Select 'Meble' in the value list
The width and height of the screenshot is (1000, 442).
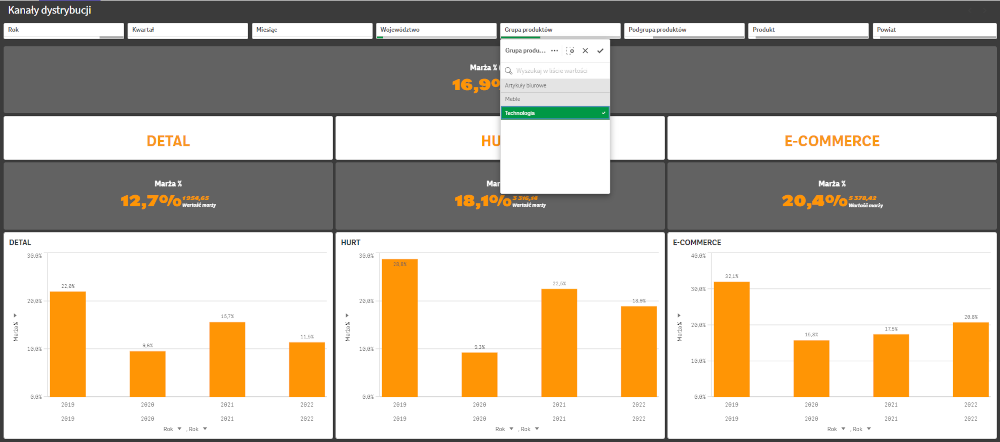coord(555,99)
